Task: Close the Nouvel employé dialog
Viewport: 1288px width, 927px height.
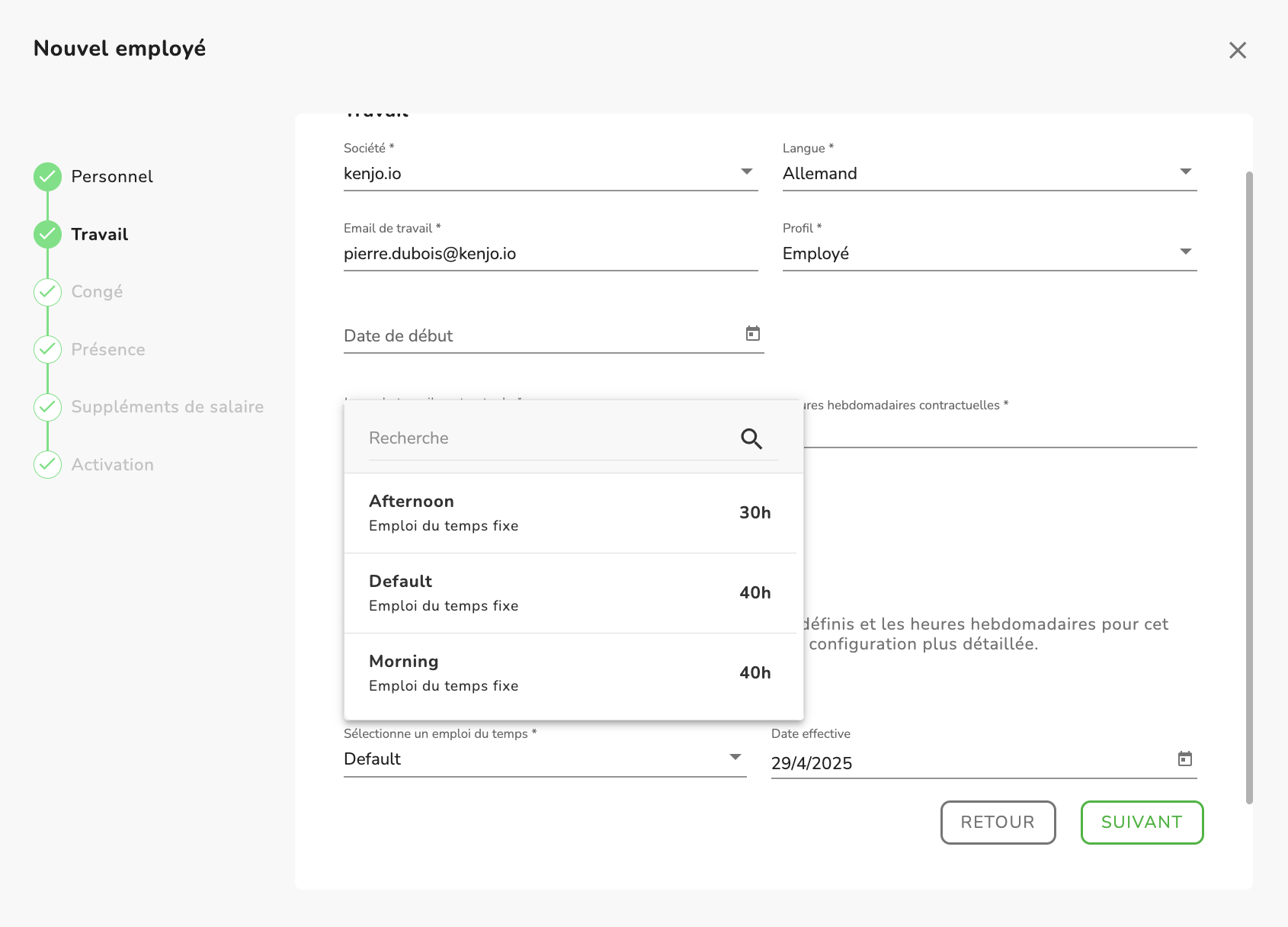Action: tap(1238, 50)
